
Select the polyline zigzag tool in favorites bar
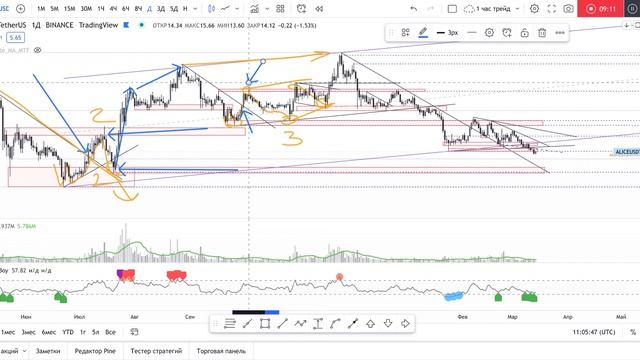(300, 324)
